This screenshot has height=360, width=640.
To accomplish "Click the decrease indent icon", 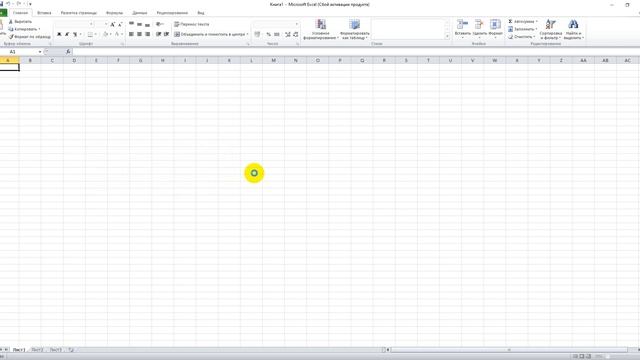I will pos(158,34).
